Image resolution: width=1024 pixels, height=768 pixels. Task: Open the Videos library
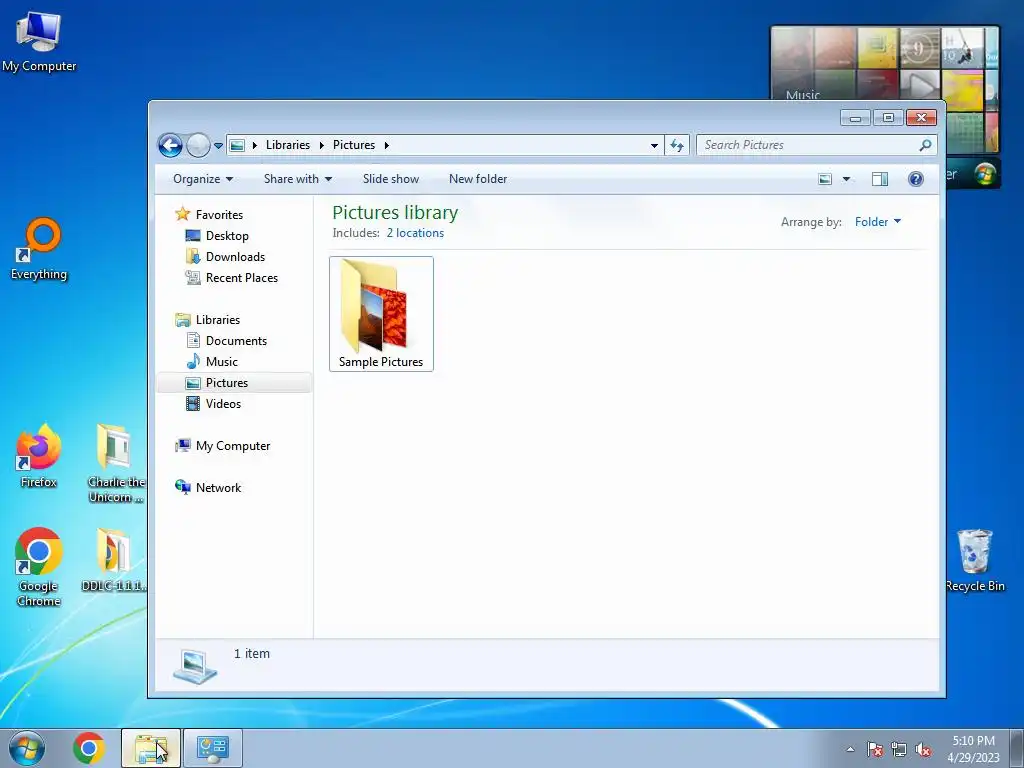(223, 404)
